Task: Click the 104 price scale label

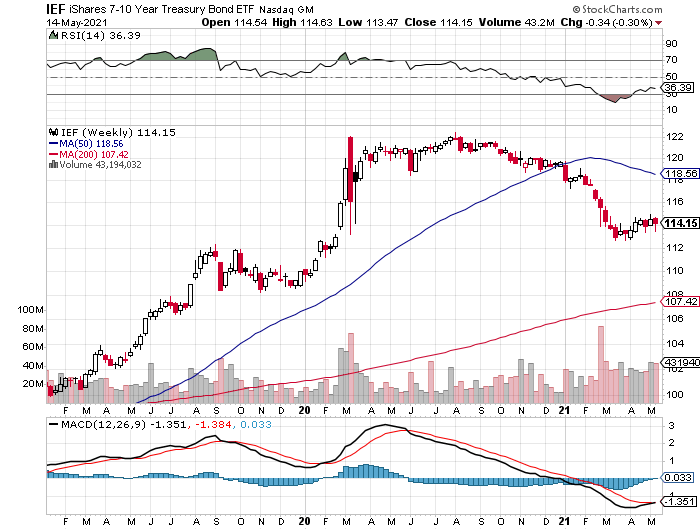Action: point(675,343)
